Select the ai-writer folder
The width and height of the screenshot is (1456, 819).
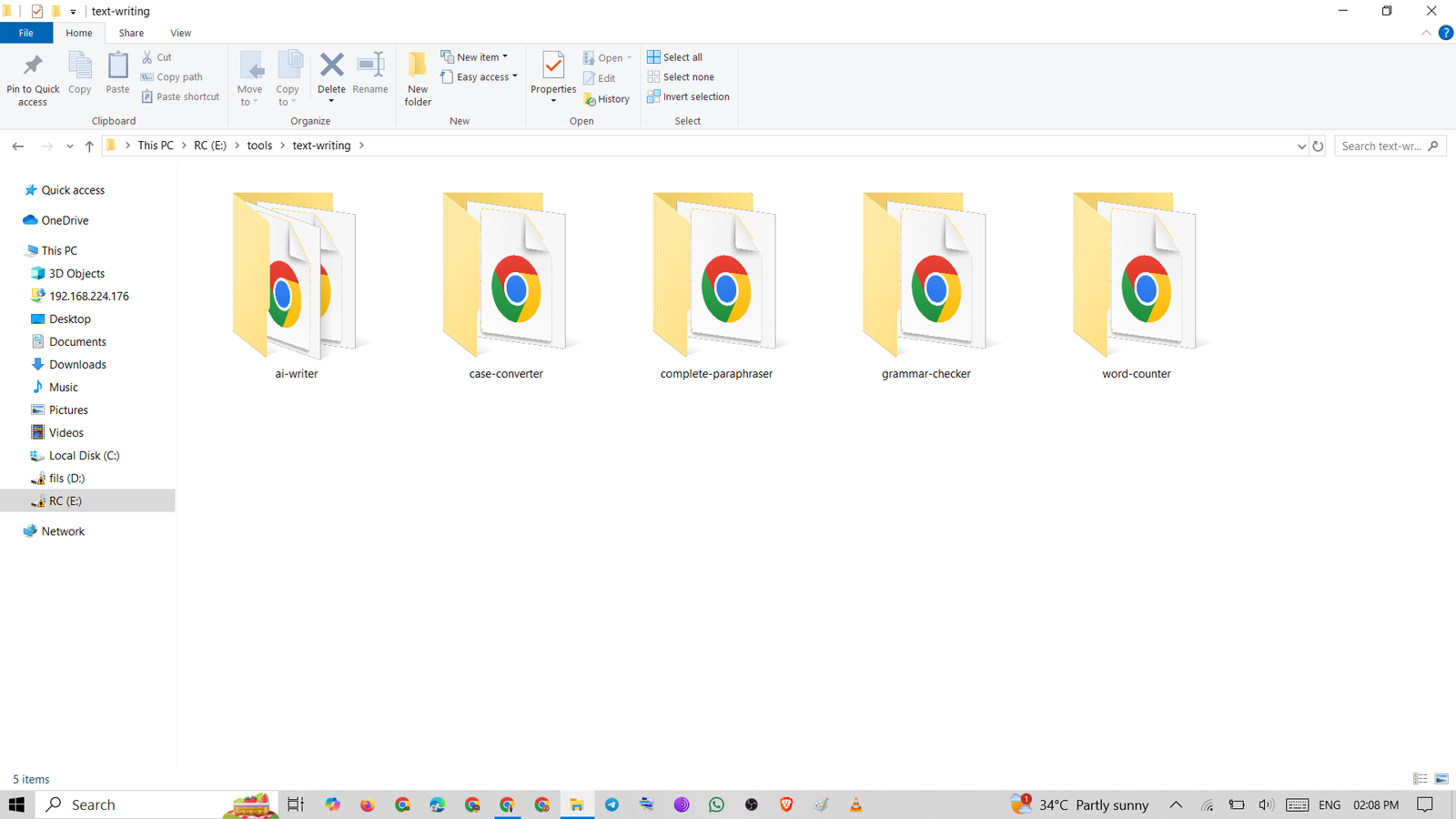pyautogui.click(x=297, y=286)
